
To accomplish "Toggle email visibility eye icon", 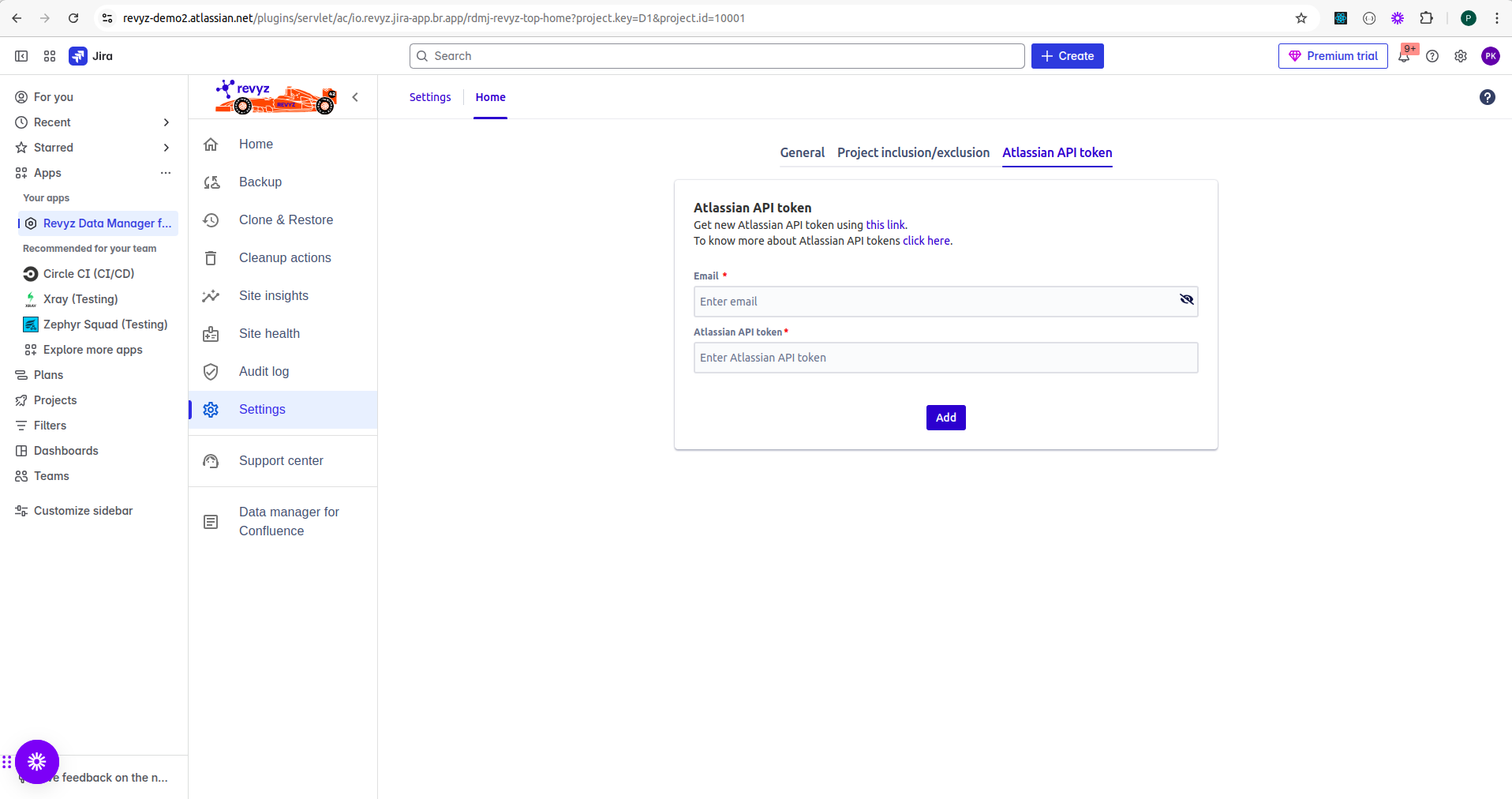I will click(1186, 299).
